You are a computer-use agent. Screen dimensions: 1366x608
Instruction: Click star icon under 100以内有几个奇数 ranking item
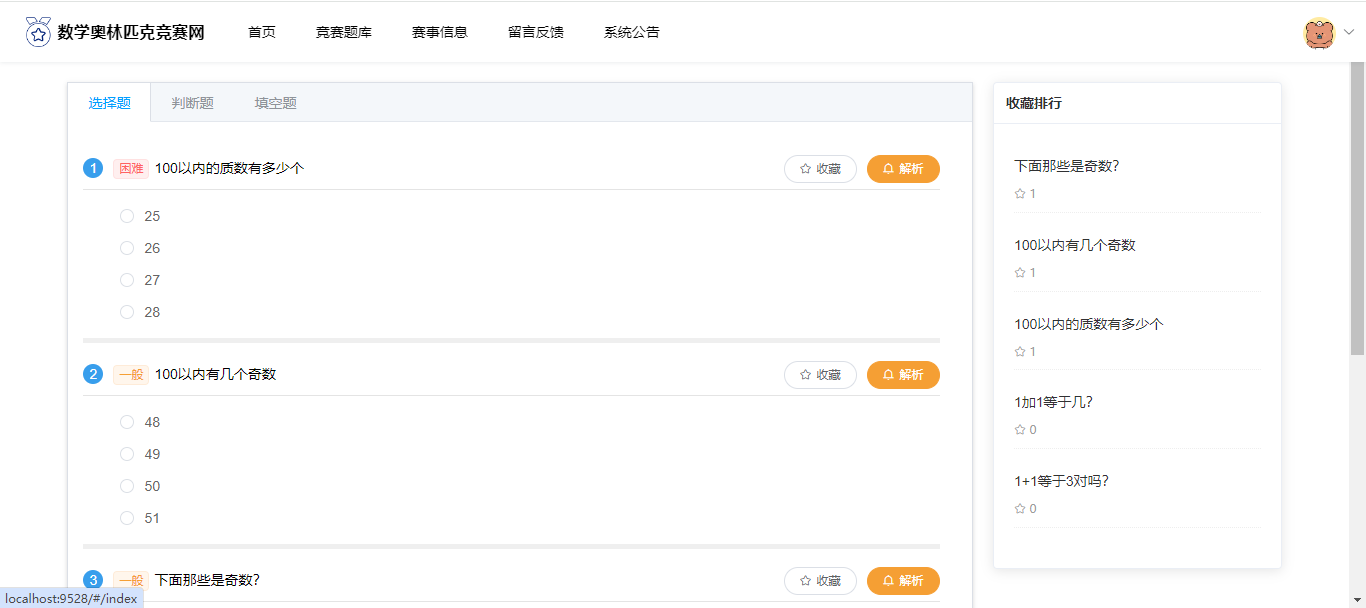coord(1020,273)
